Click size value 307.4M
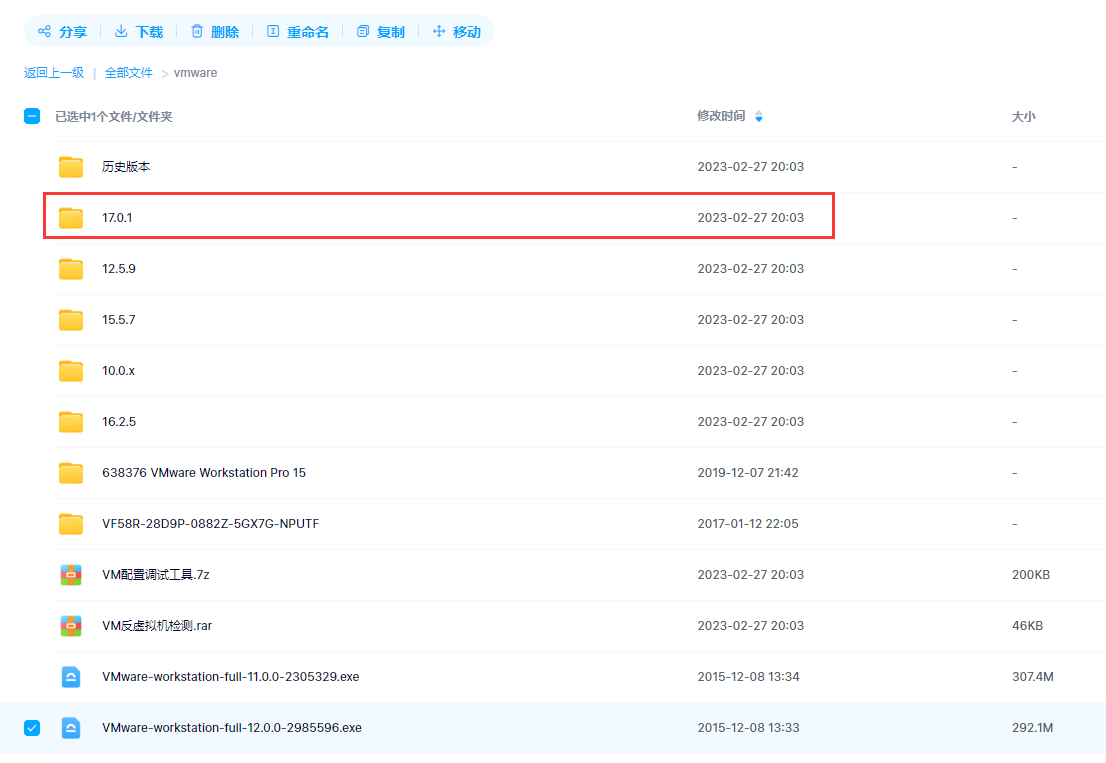 tap(1033, 676)
